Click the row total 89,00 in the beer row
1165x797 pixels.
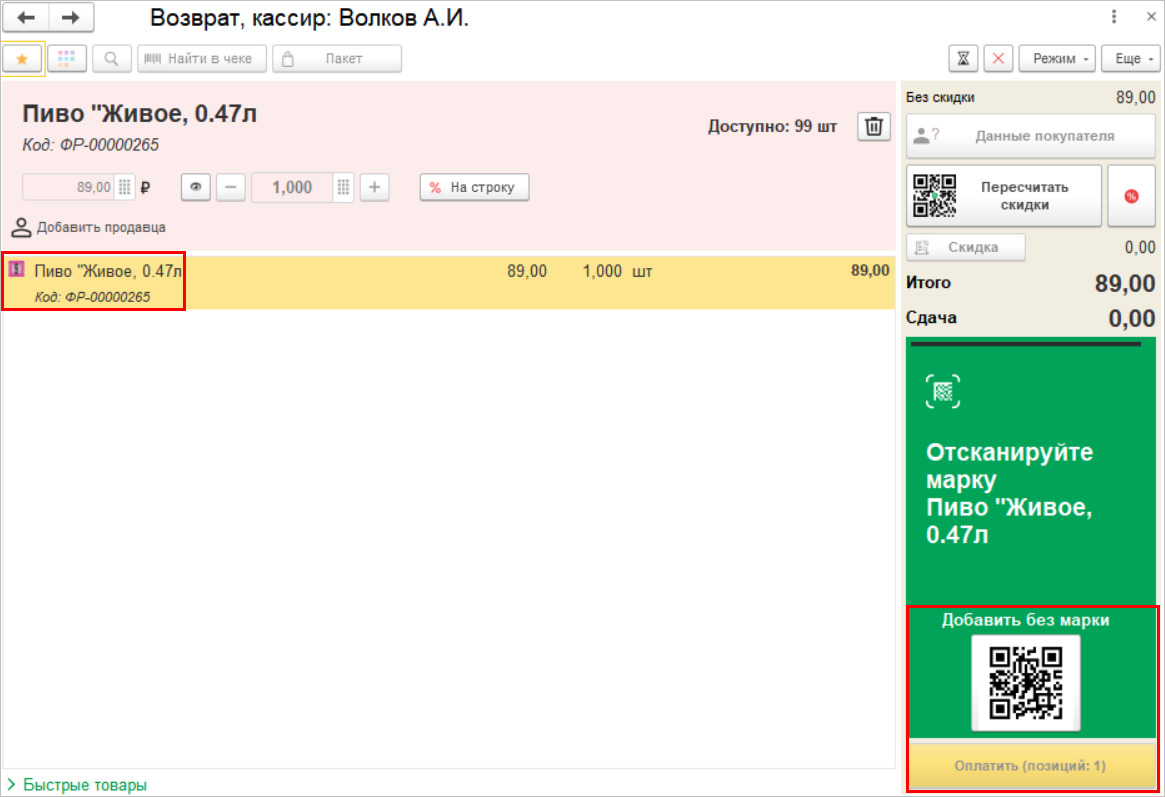870,270
